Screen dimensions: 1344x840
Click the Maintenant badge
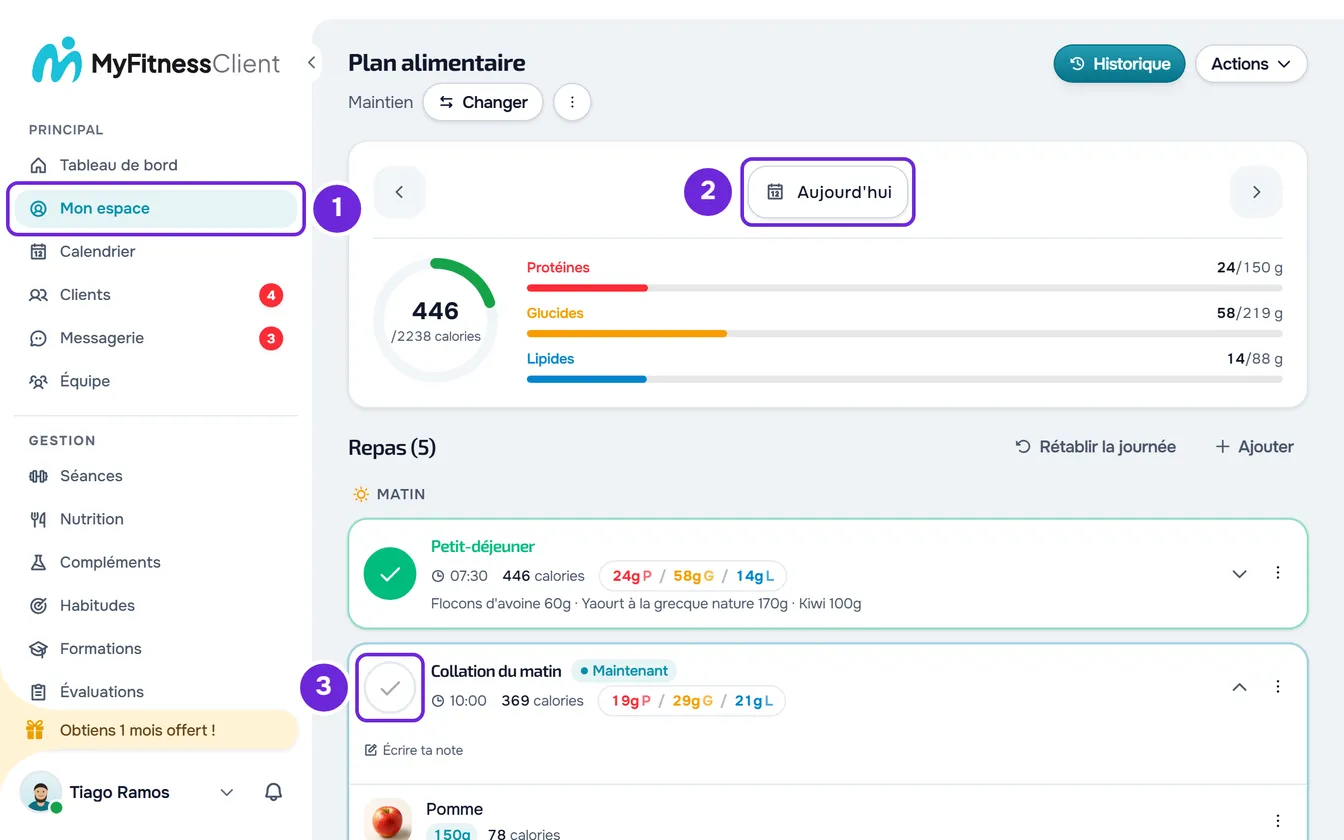[624, 671]
